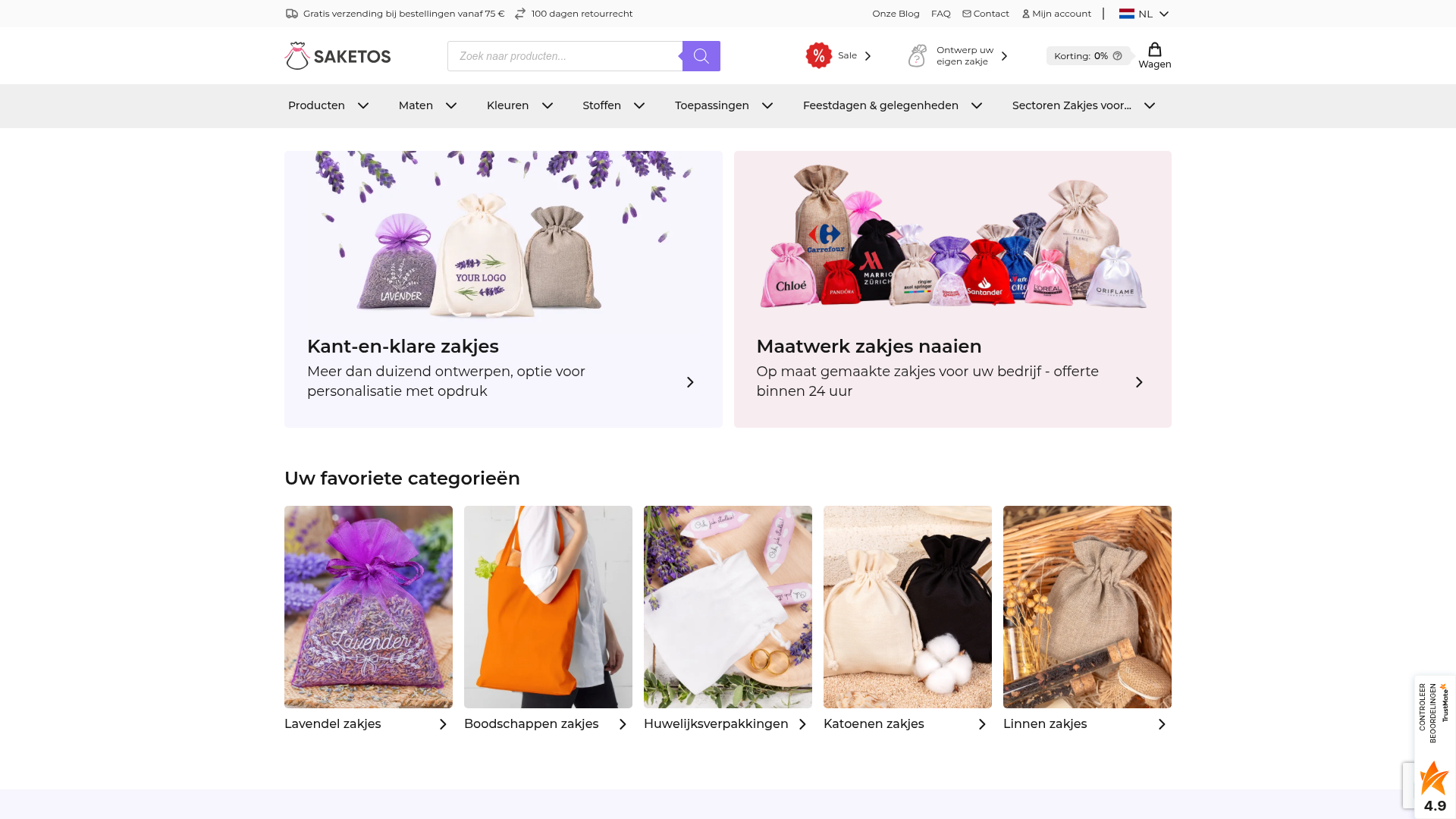Image resolution: width=1456 pixels, height=819 pixels.
Task: Click the delivery truck icon
Action: click(x=292, y=14)
